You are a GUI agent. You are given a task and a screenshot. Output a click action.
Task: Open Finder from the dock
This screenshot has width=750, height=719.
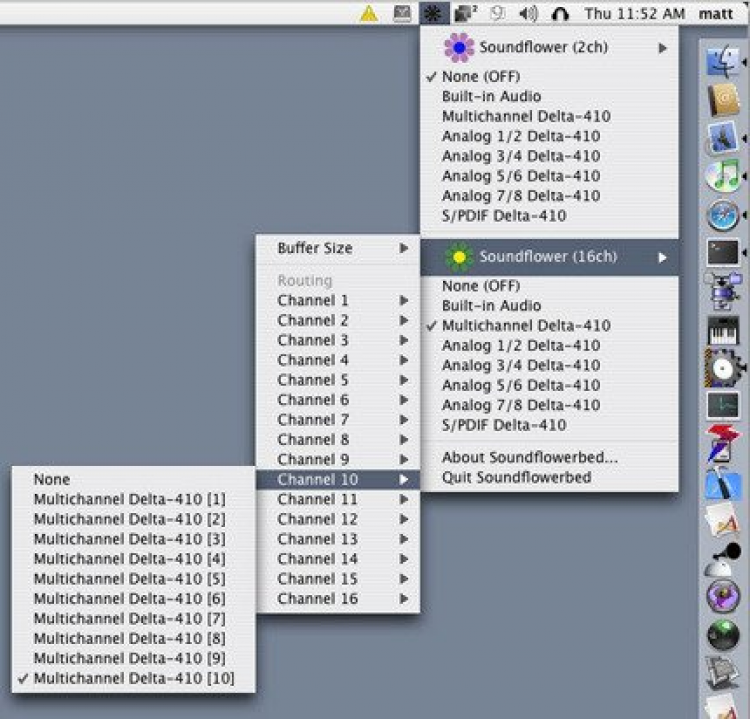click(x=723, y=61)
